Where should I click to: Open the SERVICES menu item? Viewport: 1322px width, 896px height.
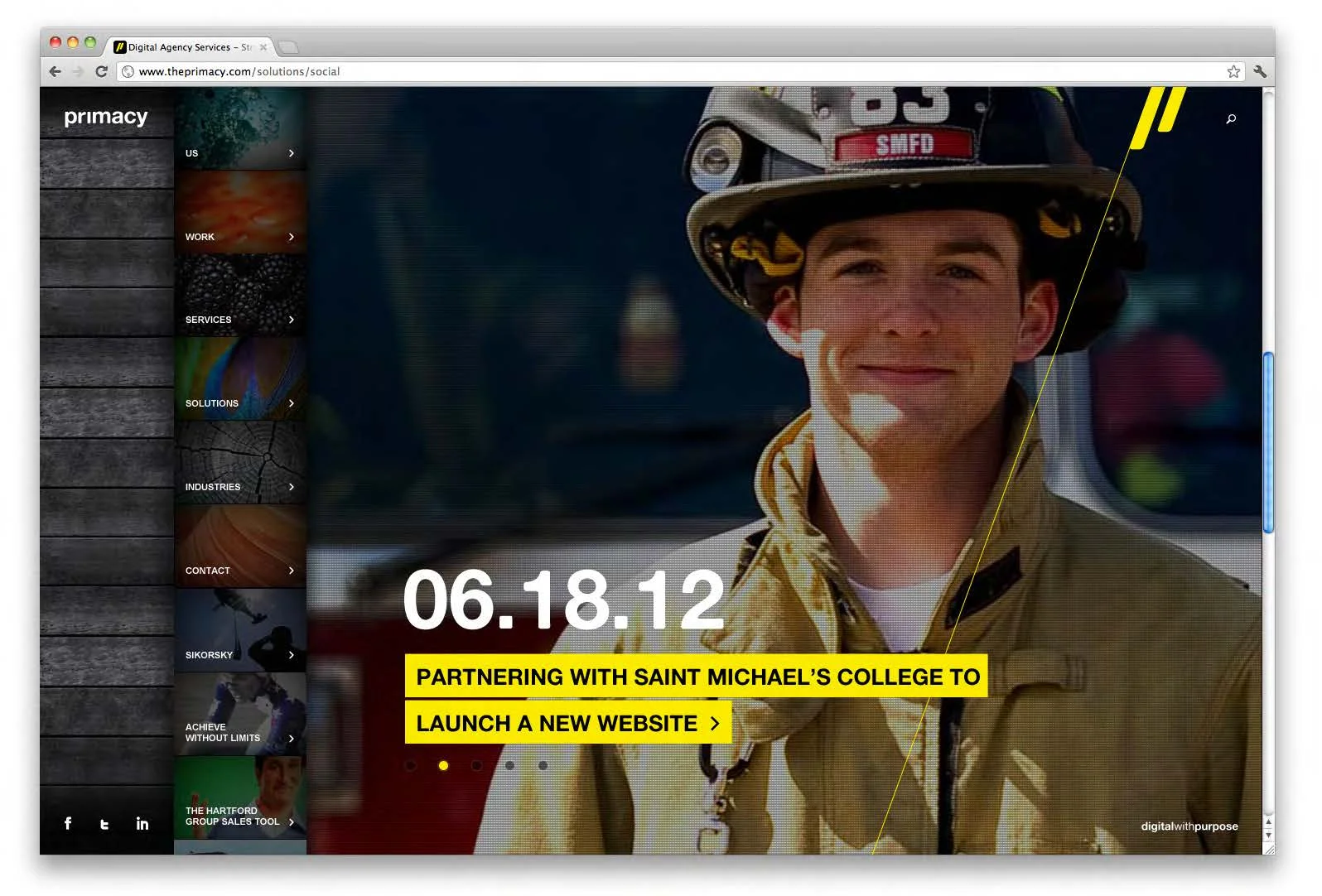(240, 296)
